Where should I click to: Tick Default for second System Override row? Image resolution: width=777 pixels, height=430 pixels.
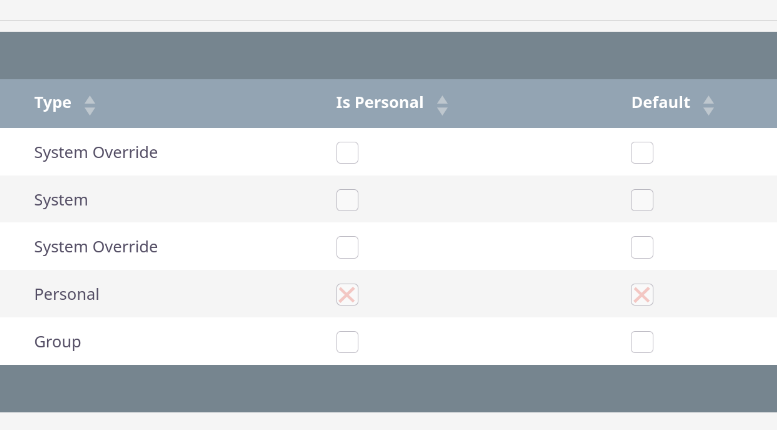[642, 247]
